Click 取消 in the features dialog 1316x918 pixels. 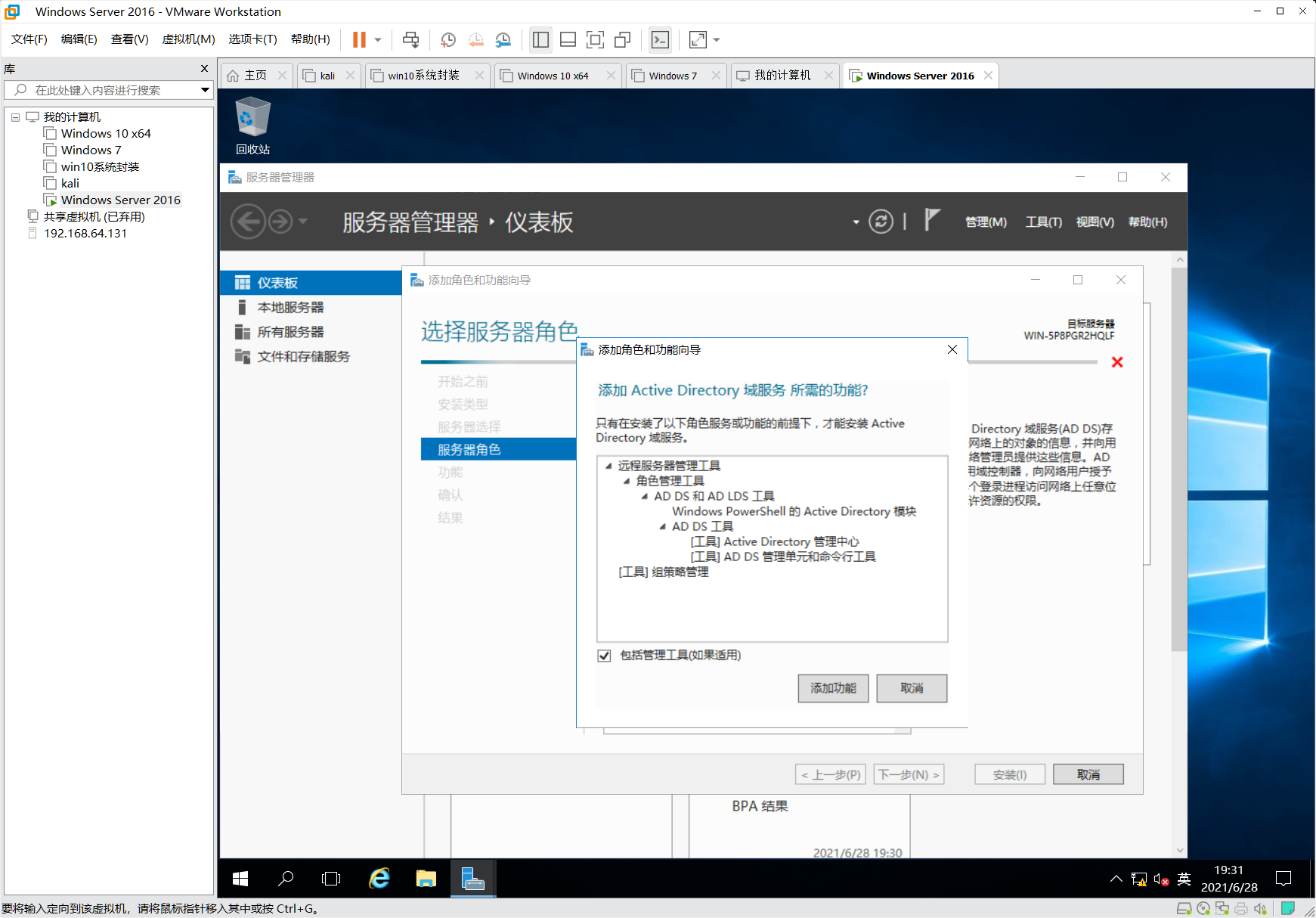912,688
